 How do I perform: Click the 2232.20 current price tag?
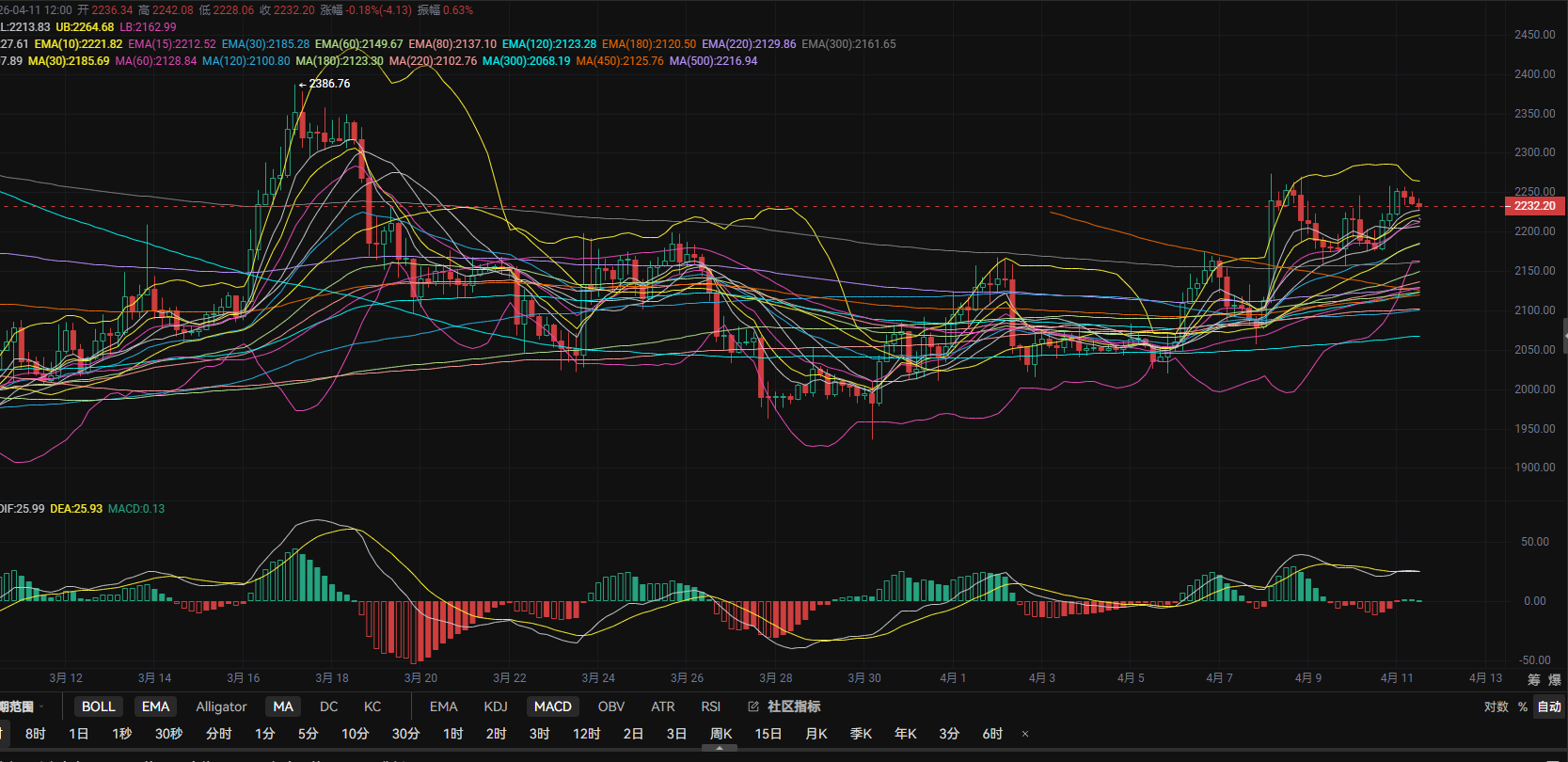click(1534, 206)
